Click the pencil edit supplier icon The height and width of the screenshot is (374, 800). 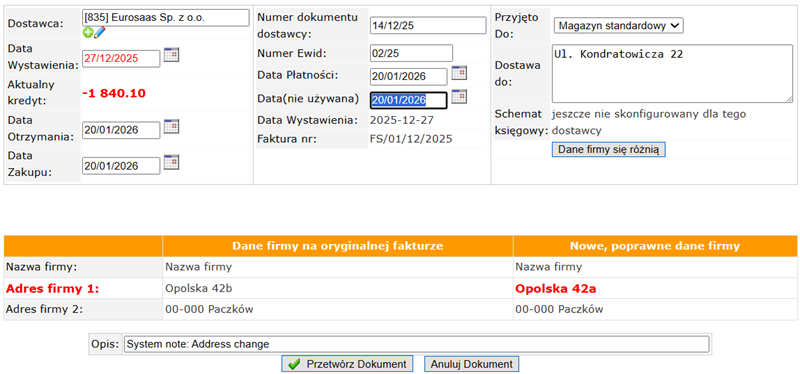coord(99,32)
